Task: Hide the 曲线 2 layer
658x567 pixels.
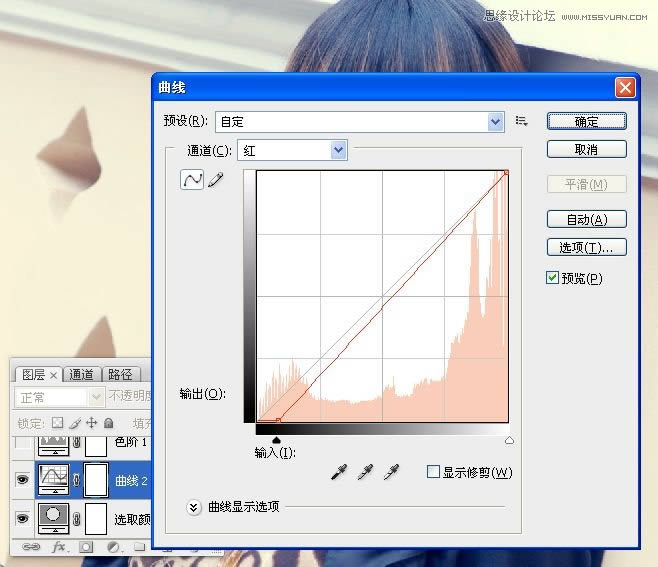Action: pos(22,480)
